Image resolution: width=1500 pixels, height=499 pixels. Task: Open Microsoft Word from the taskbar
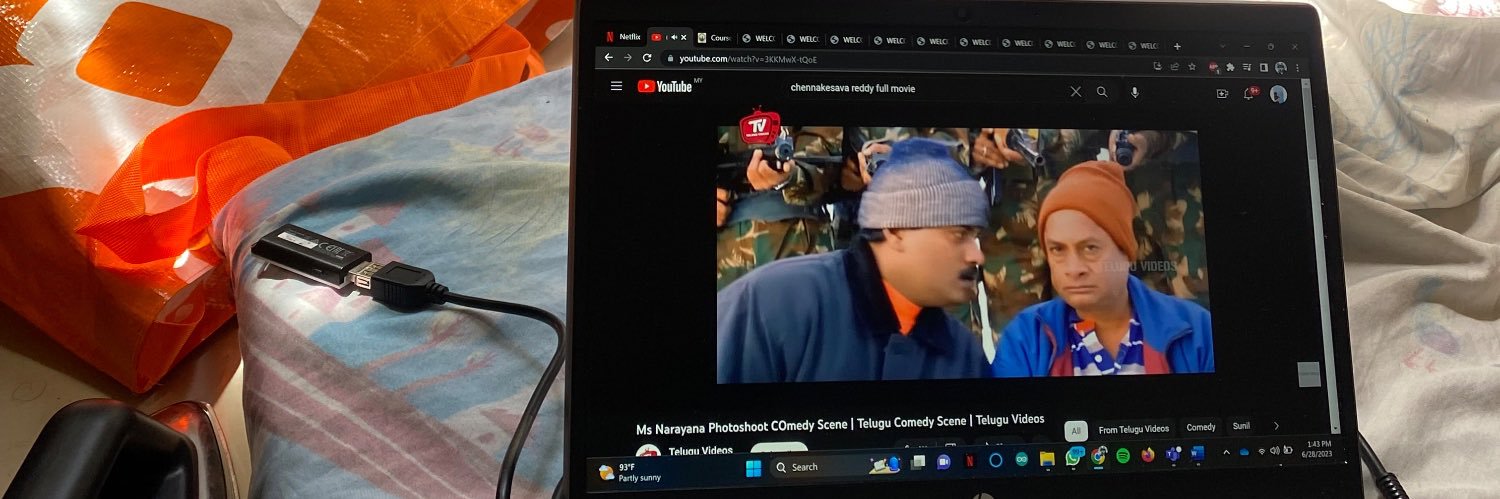tap(1198, 453)
